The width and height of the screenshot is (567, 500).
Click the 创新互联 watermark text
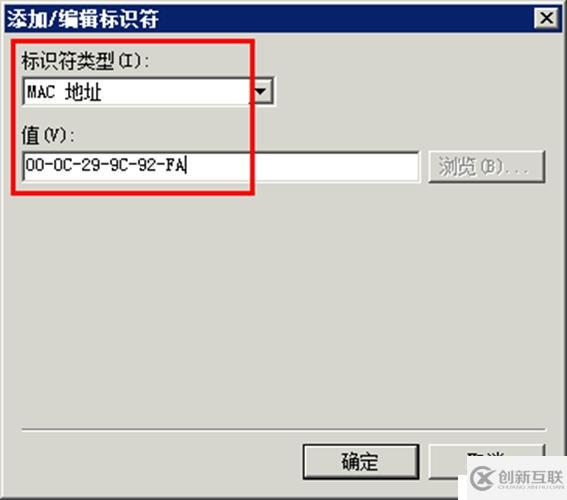[530, 477]
